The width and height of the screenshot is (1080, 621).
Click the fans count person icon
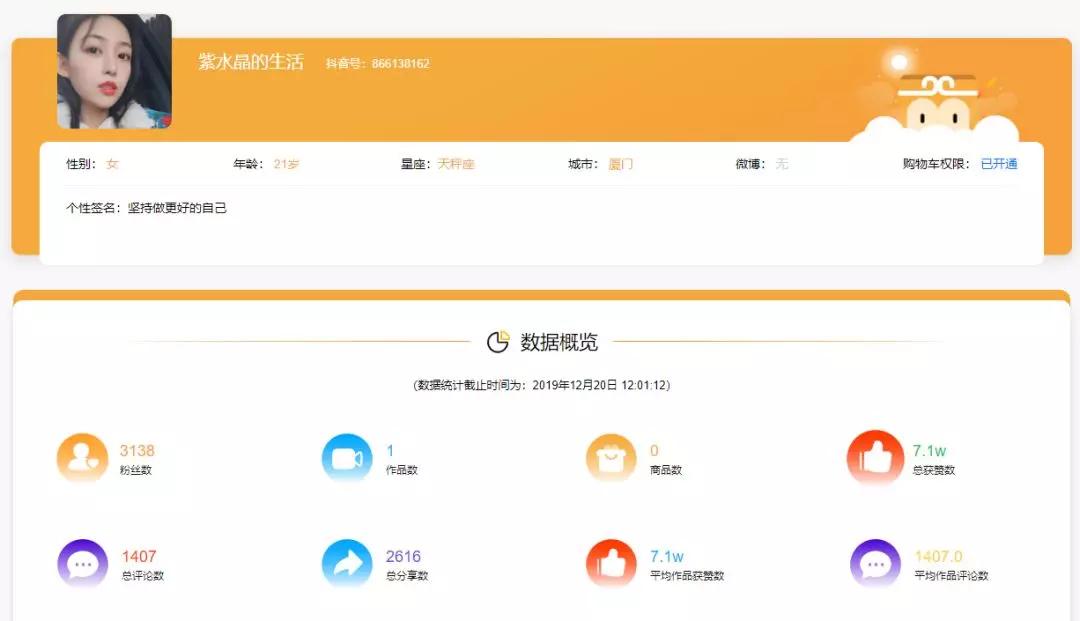pyautogui.click(x=81, y=458)
